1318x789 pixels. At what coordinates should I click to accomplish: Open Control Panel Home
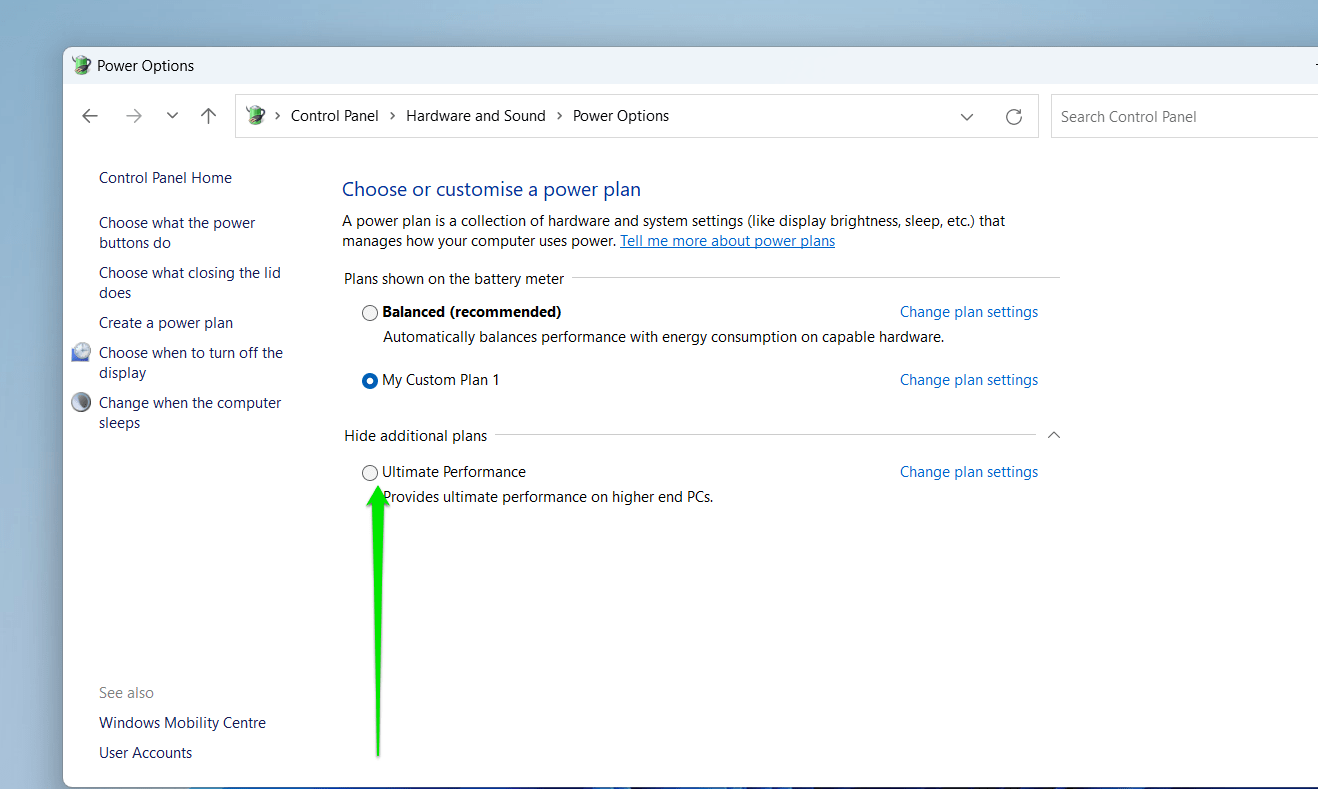(x=165, y=178)
